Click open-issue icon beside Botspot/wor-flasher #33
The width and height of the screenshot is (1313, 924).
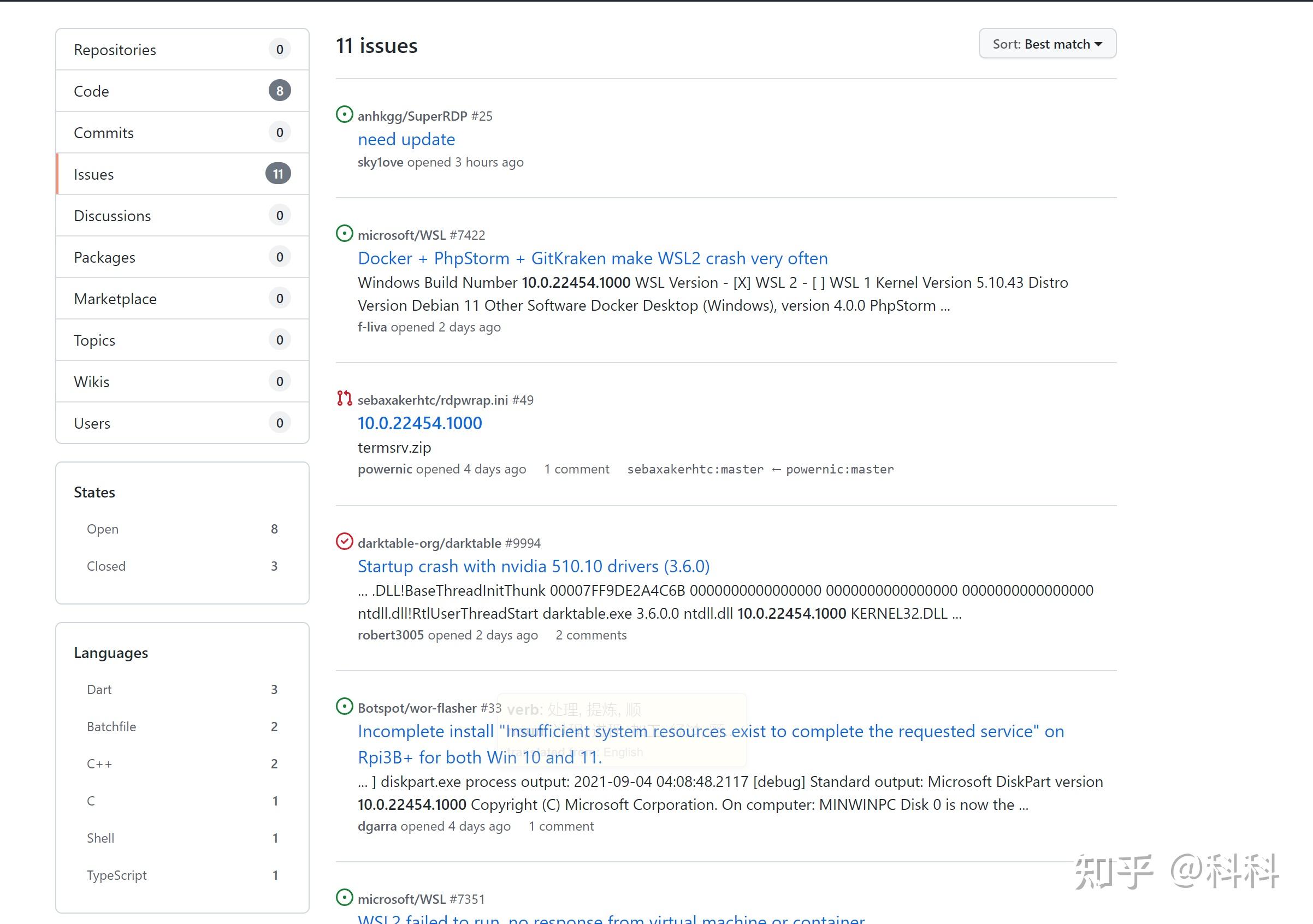(x=344, y=706)
